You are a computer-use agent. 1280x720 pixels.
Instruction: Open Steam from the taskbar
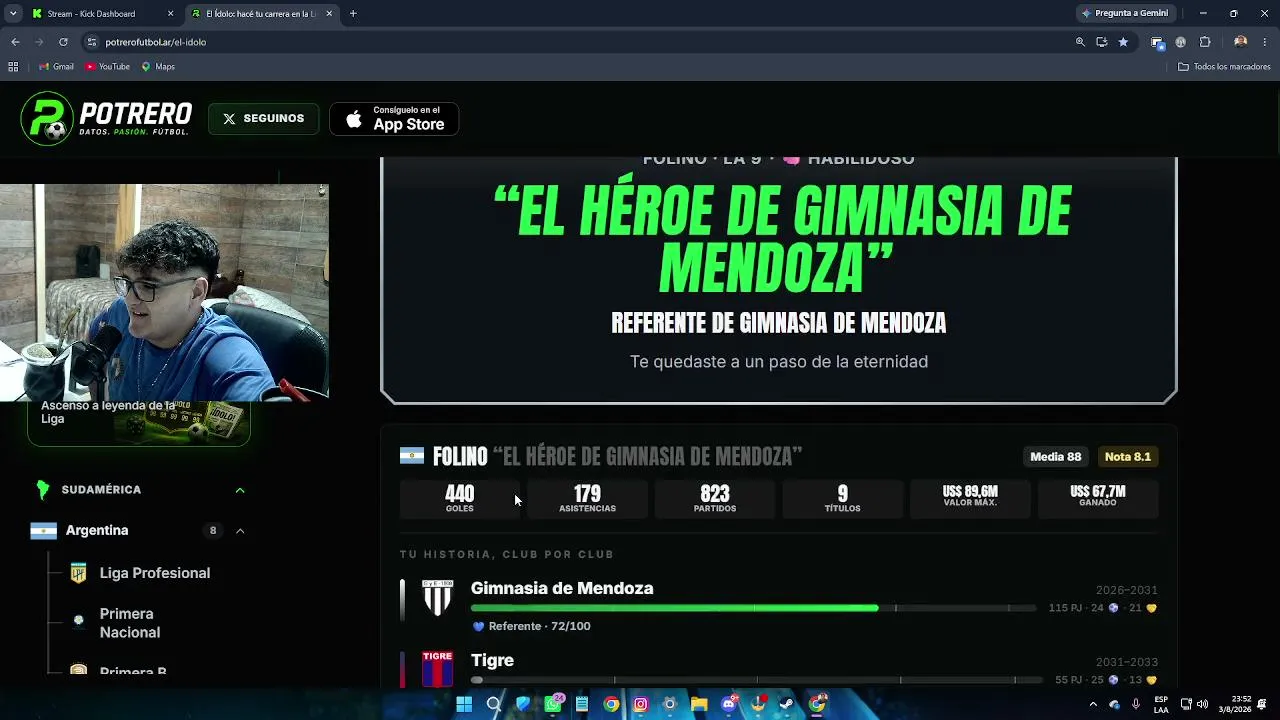[787, 704]
